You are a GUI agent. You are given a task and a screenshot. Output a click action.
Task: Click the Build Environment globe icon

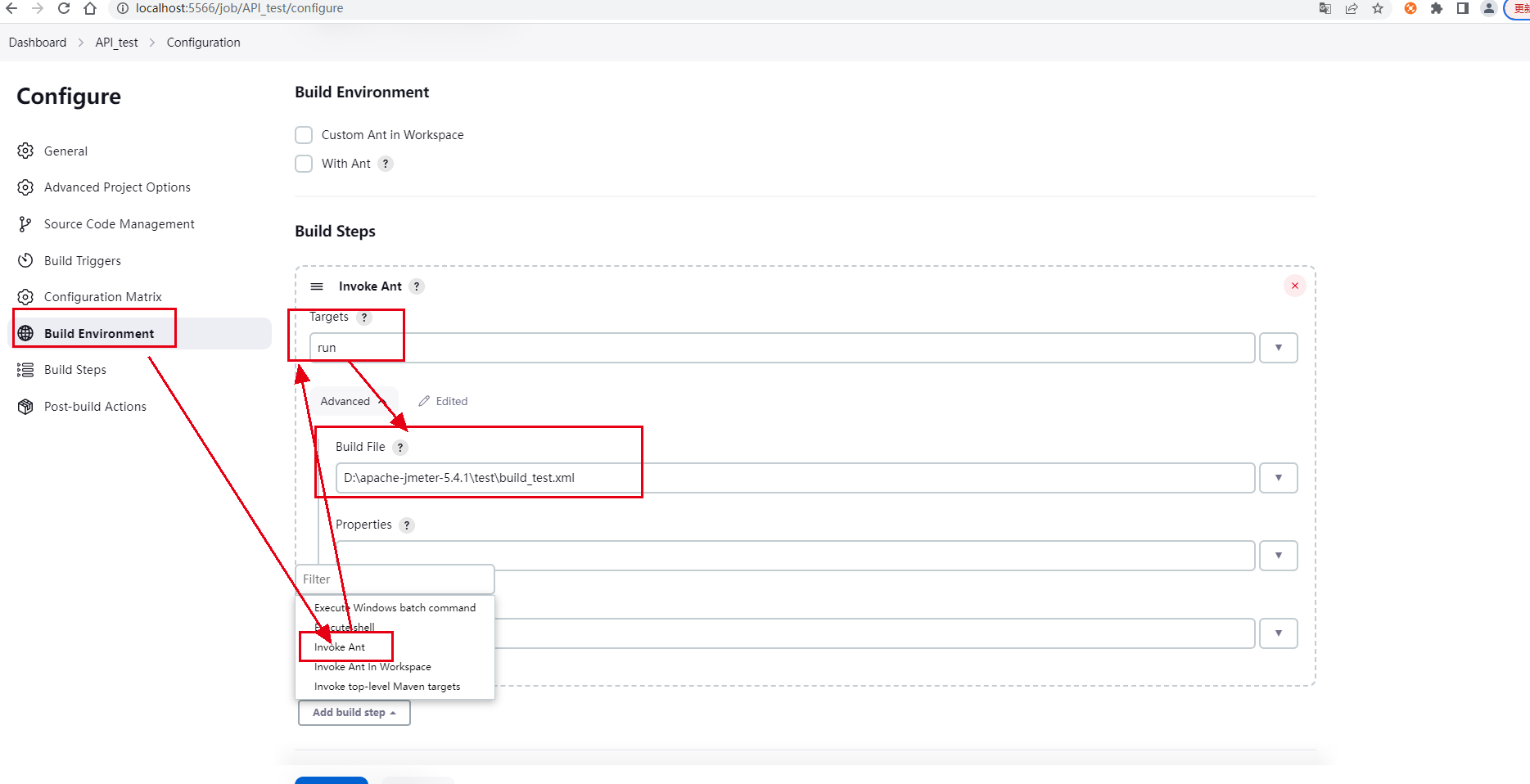[25, 333]
